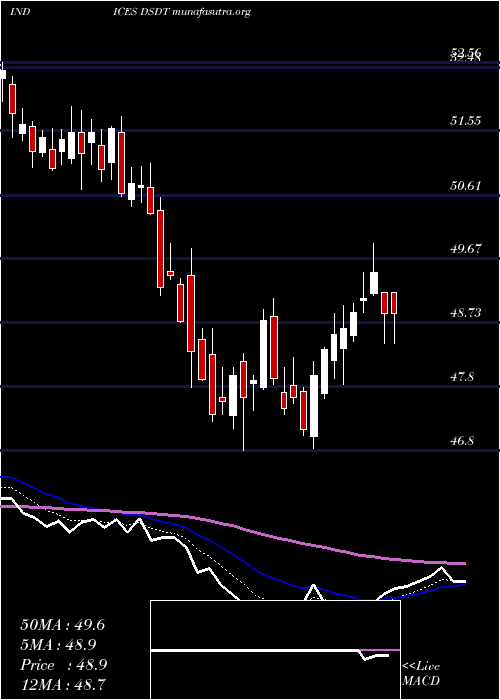Click the munafasutra.org title text

211,12
